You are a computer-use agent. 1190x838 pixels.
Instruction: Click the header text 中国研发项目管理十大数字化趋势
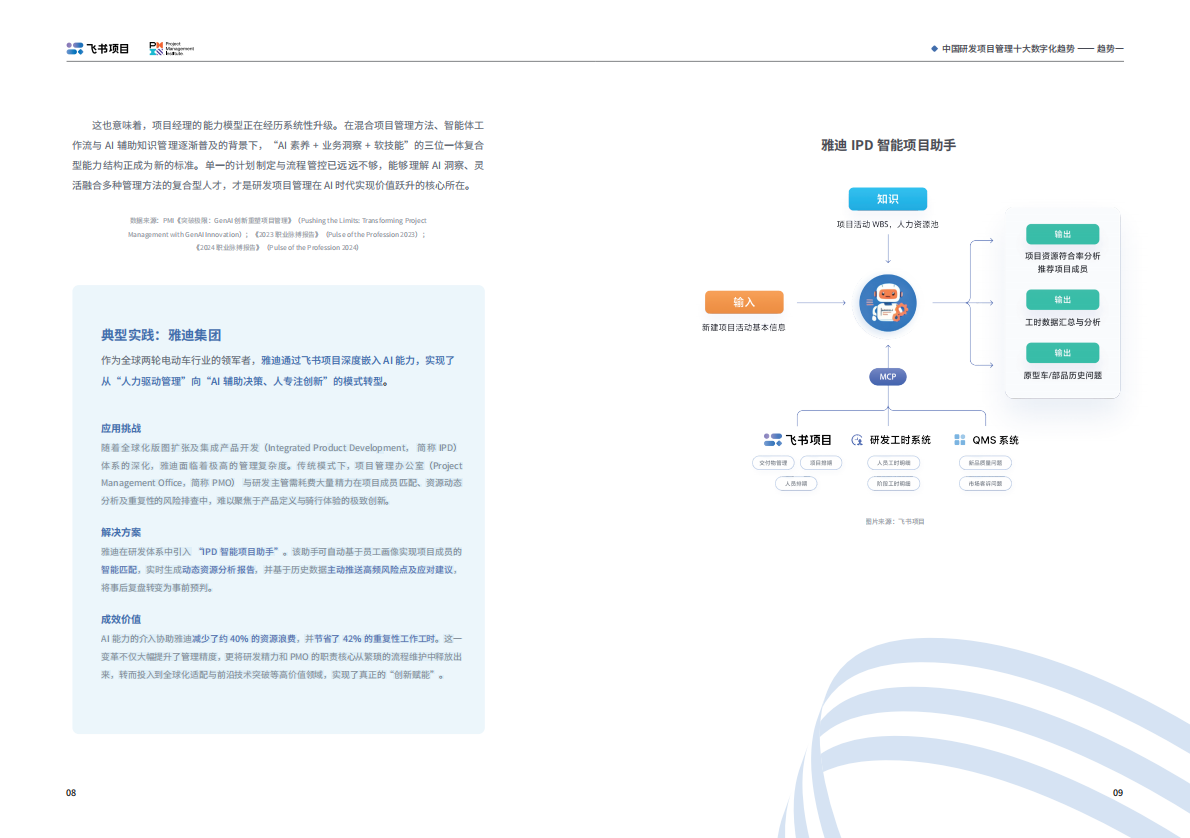pos(1008,49)
